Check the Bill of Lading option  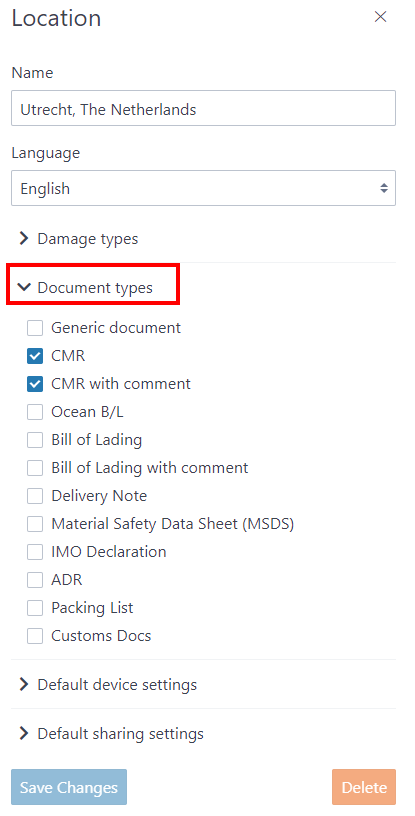(x=35, y=440)
